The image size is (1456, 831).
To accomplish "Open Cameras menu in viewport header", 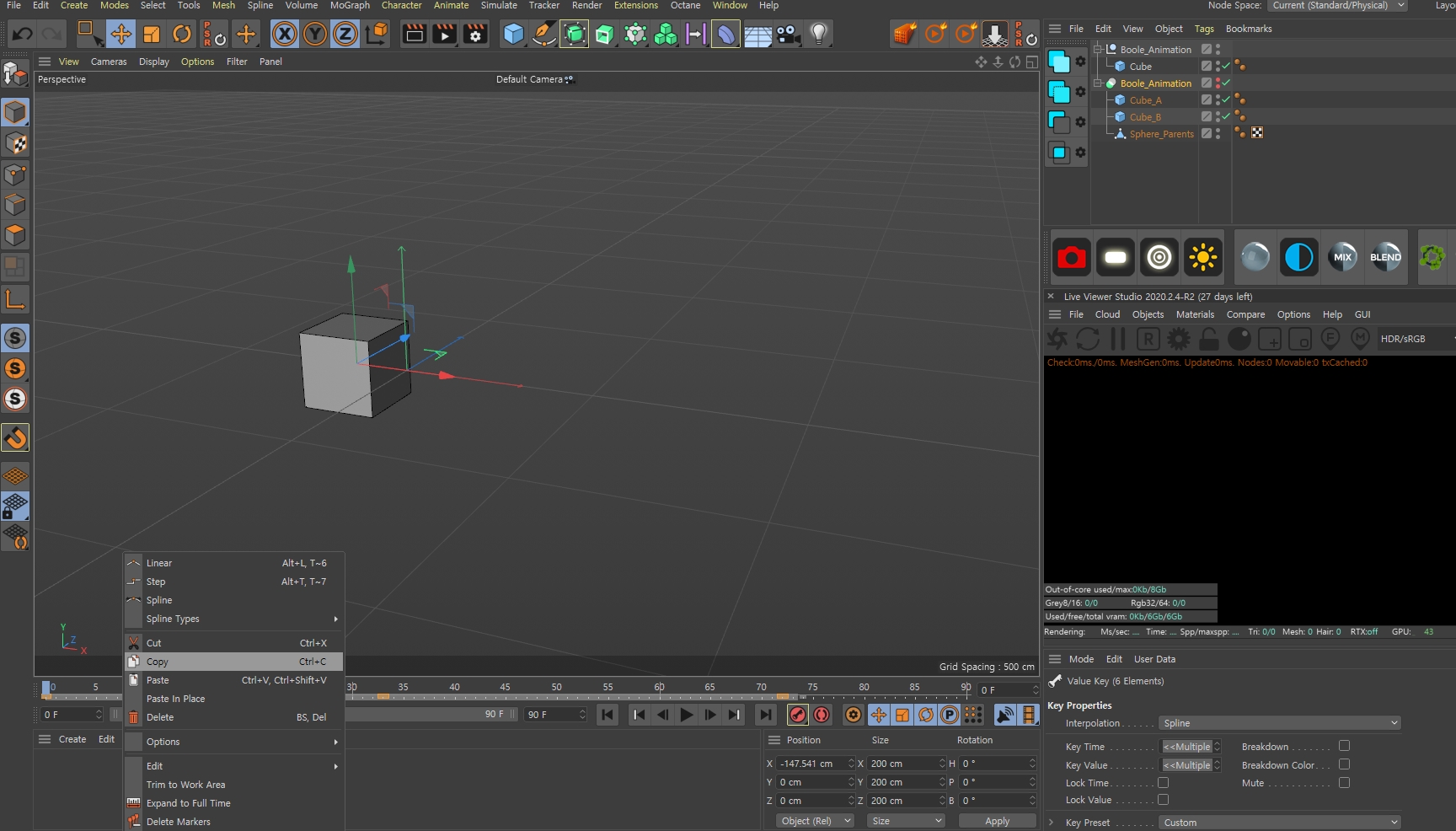I will coord(109,62).
